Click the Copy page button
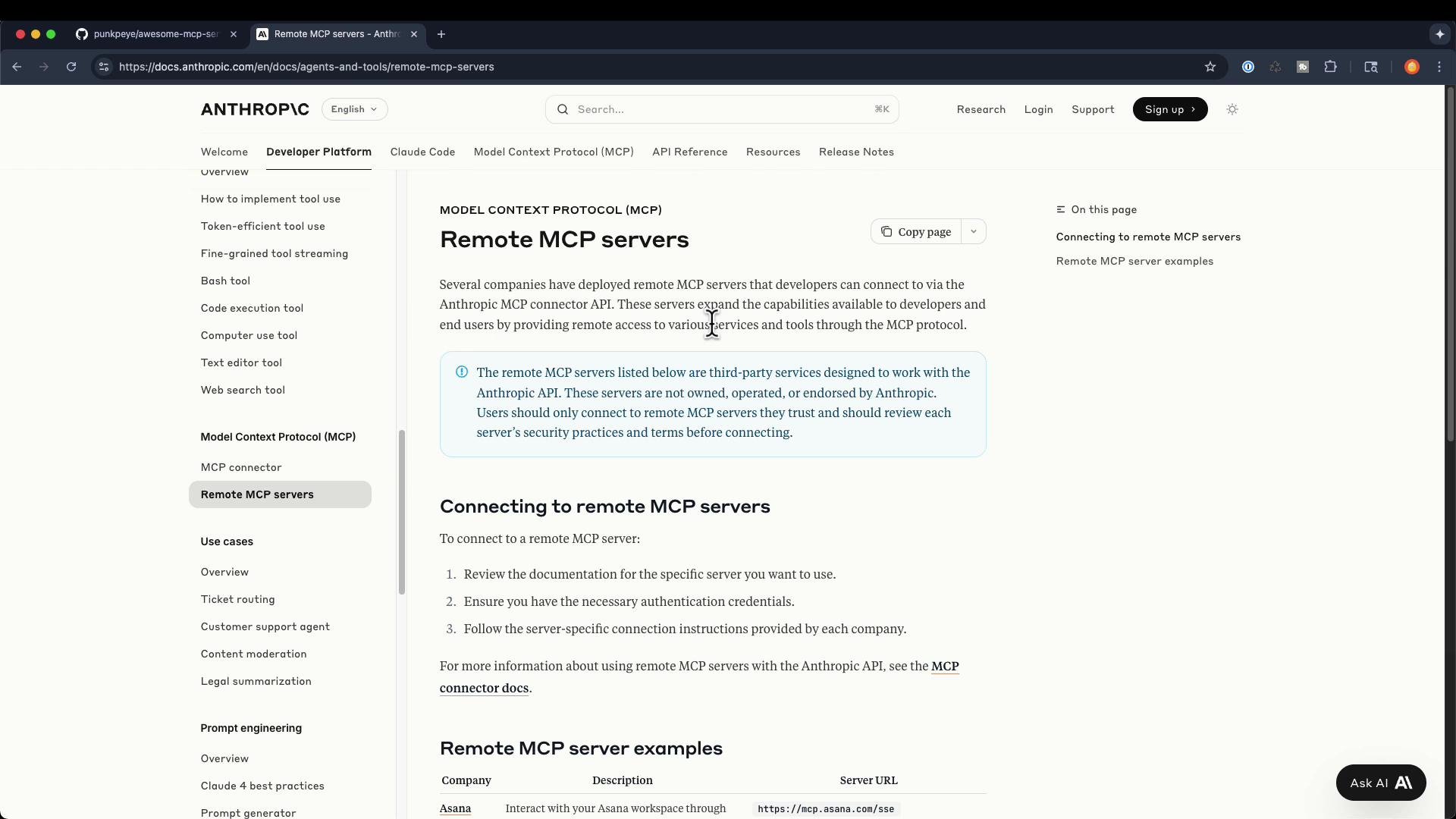 [916, 231]
